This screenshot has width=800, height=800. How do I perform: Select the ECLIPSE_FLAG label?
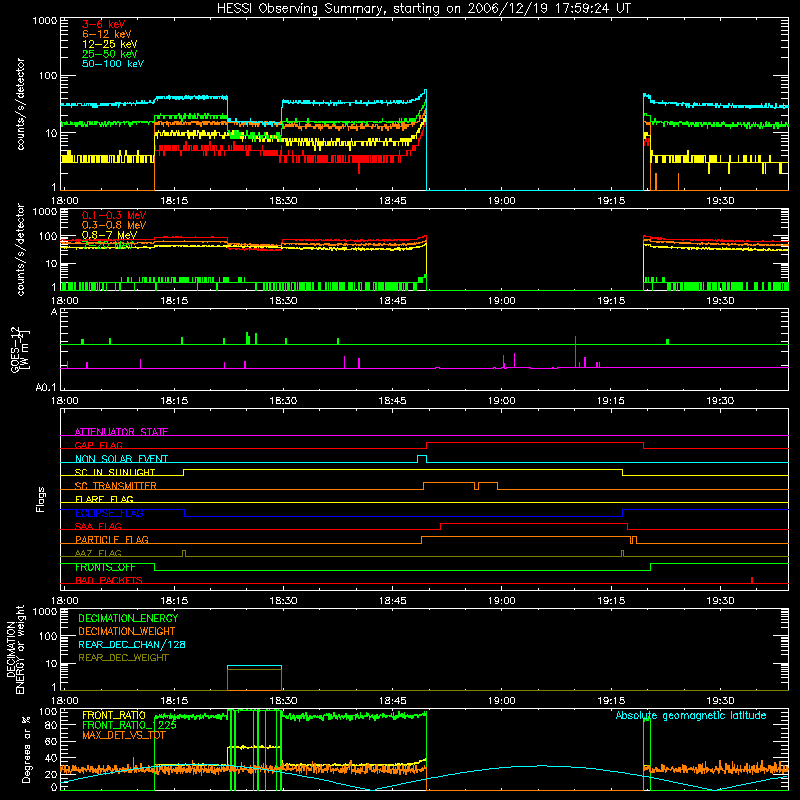point(109,513)
